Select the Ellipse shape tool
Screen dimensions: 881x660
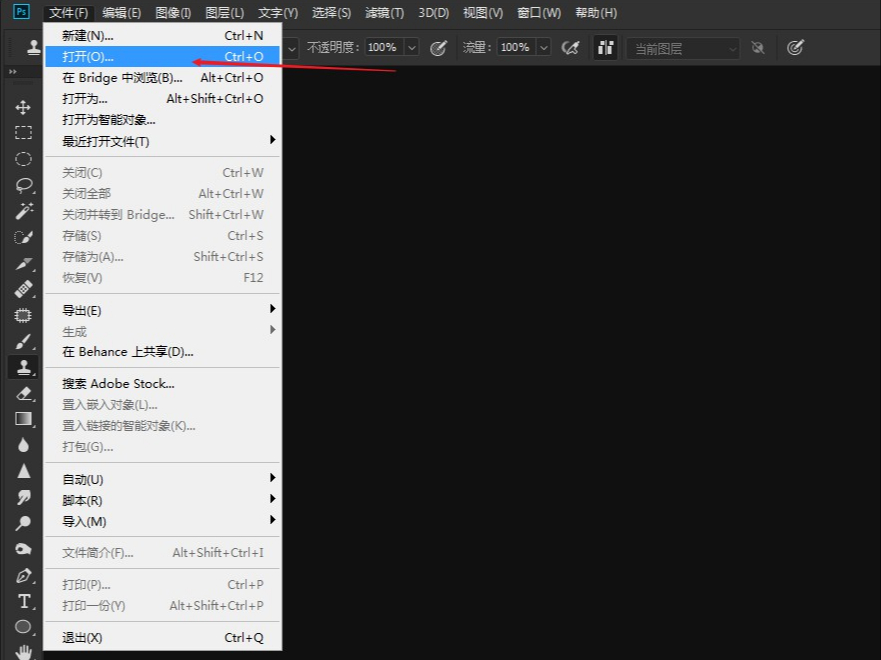coord(23,626)
